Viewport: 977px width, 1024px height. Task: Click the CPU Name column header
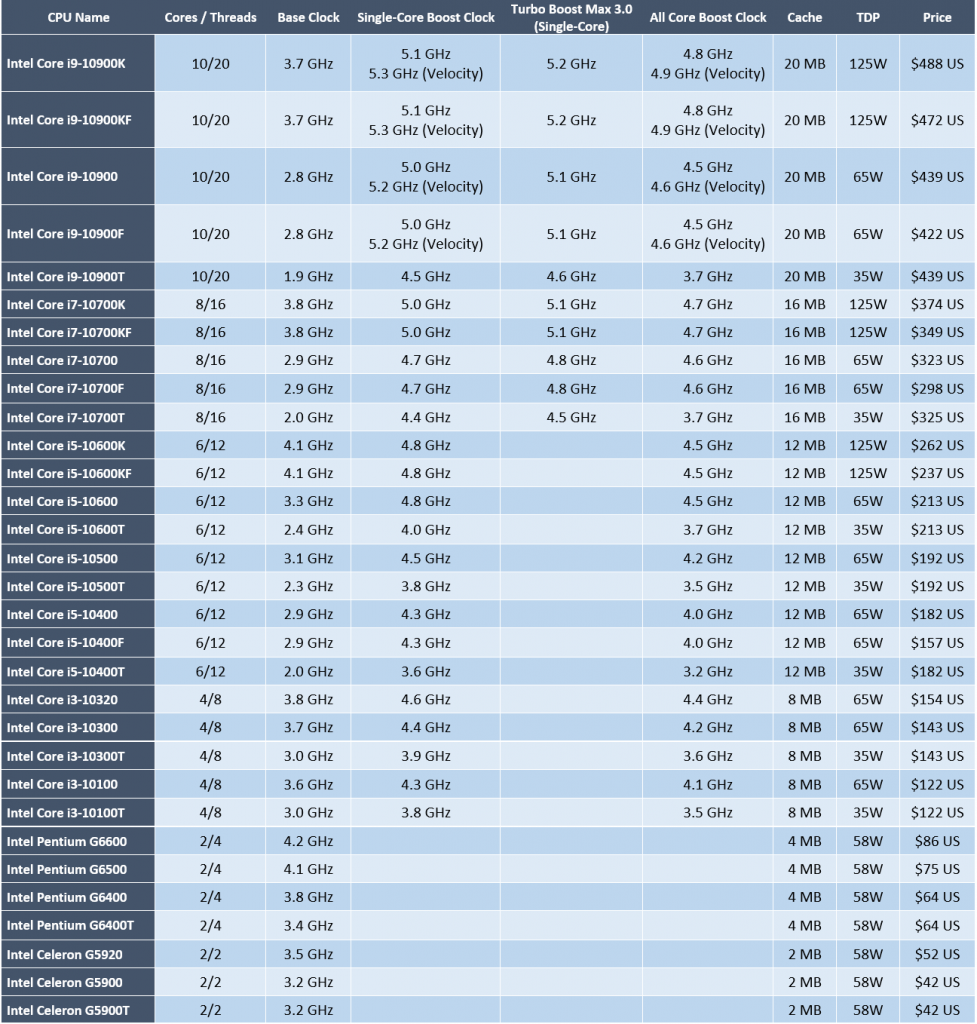78,18
